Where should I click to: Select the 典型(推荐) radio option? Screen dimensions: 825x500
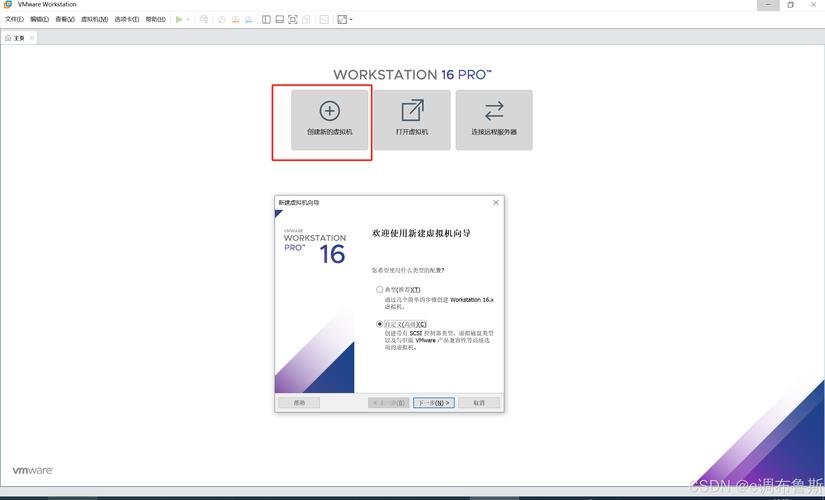380,290
